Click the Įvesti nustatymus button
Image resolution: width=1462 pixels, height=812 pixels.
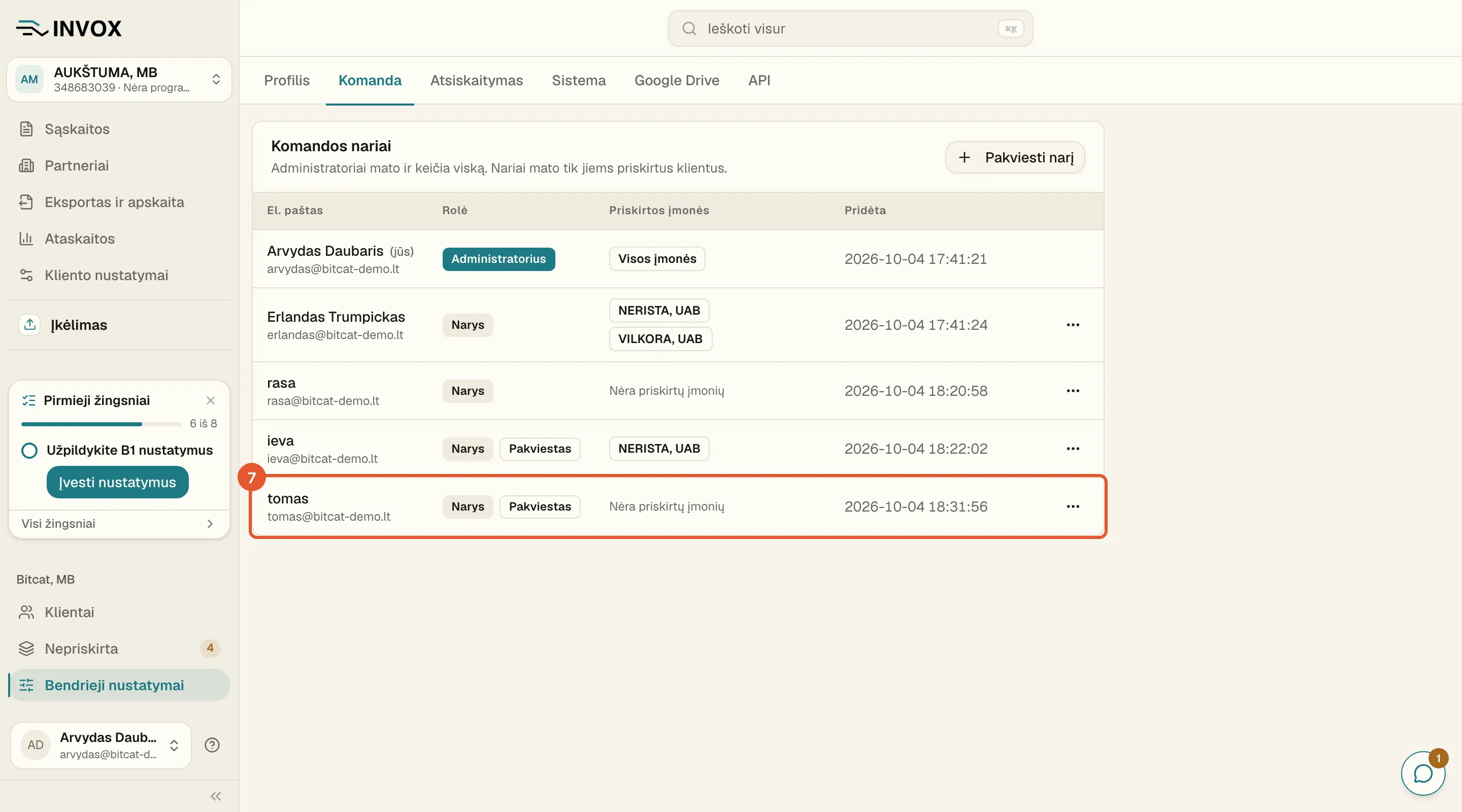[x=117, y=482]
